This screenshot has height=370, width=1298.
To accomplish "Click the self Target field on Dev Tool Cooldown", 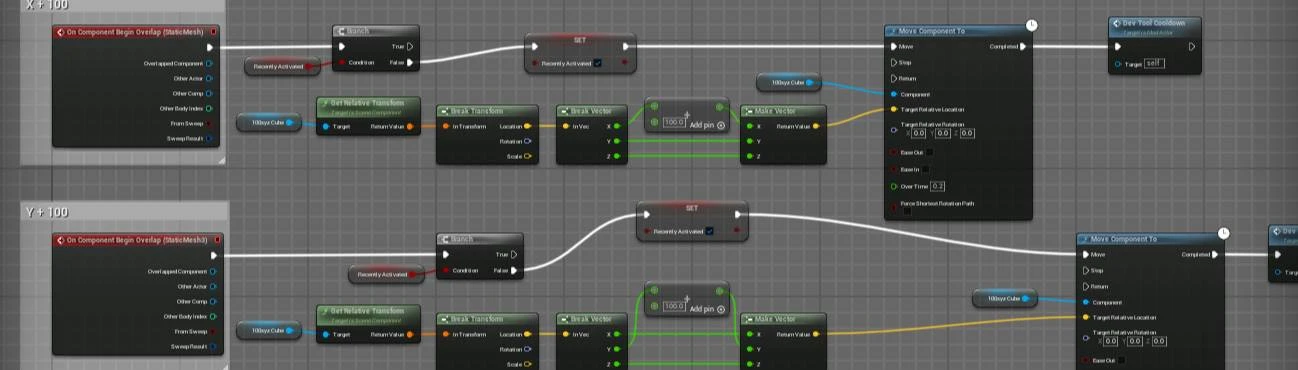I will [1154, 63].
